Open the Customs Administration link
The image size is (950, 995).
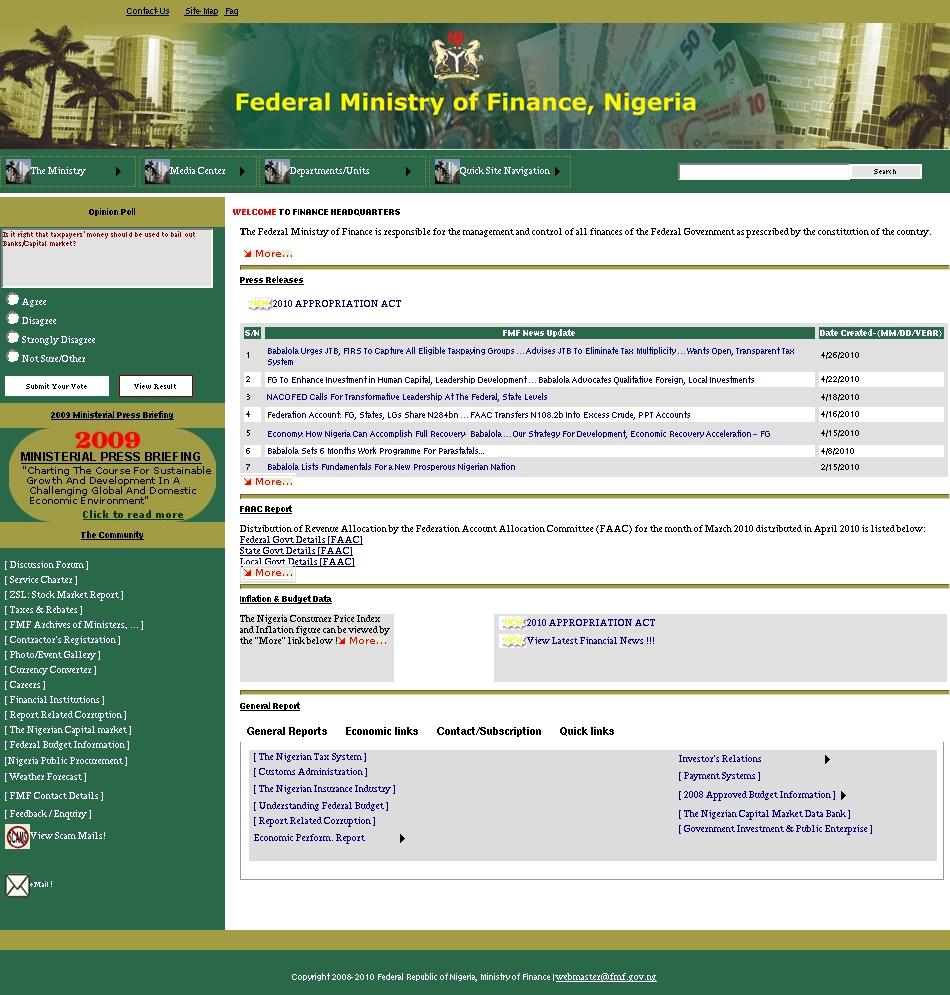310,772
